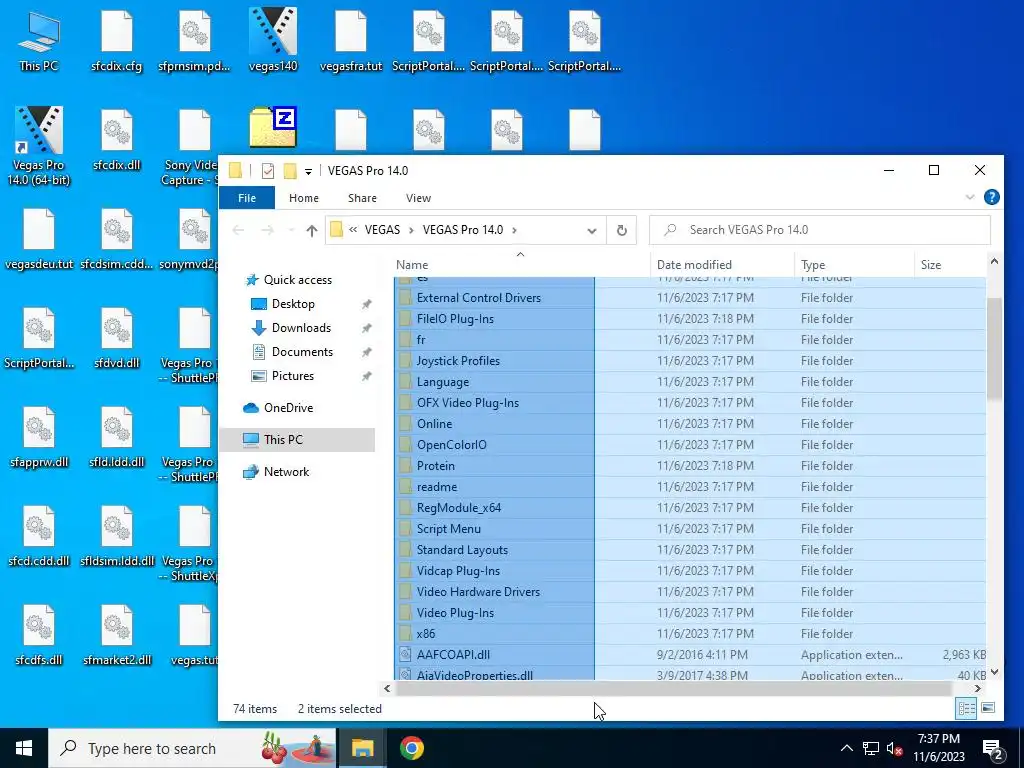
Task: Select sfmarket2.dll desktop file
Action: 117,635
